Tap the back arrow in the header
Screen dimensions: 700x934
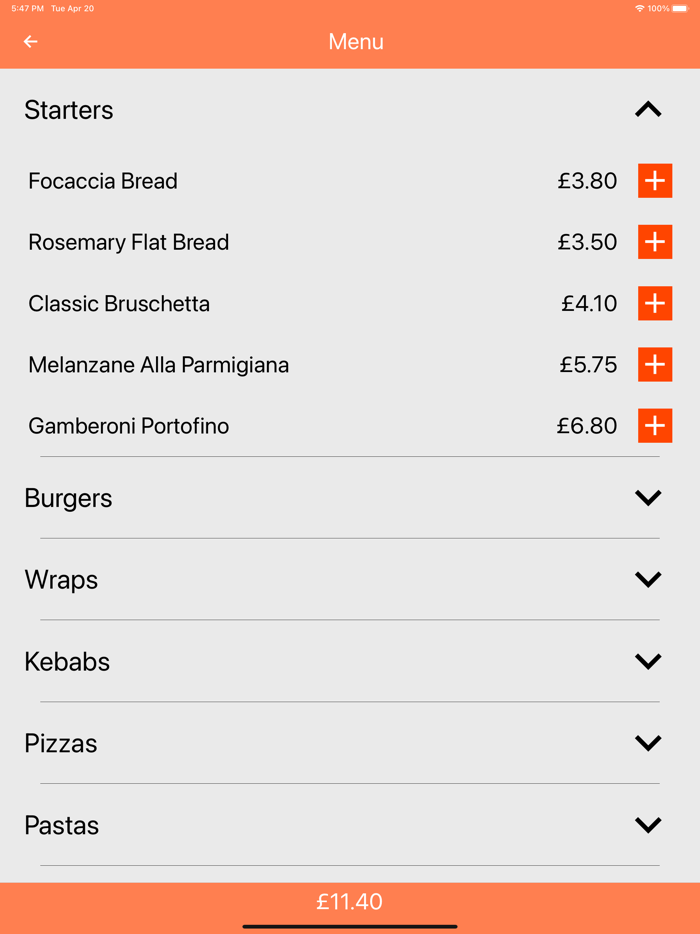pos(30,42)
